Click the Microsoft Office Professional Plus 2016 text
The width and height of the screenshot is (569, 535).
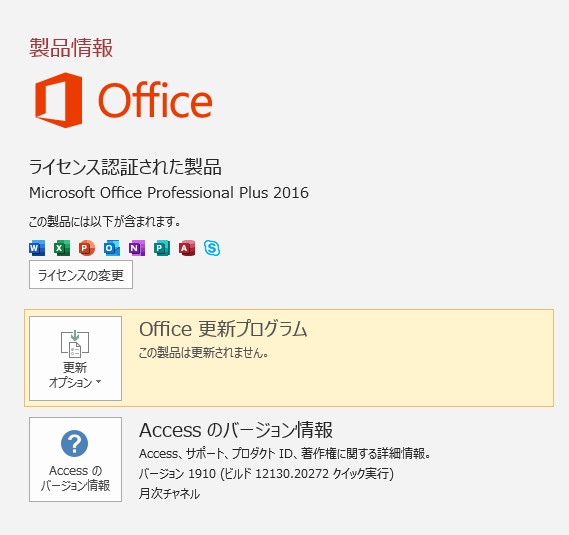click(169, 193)
